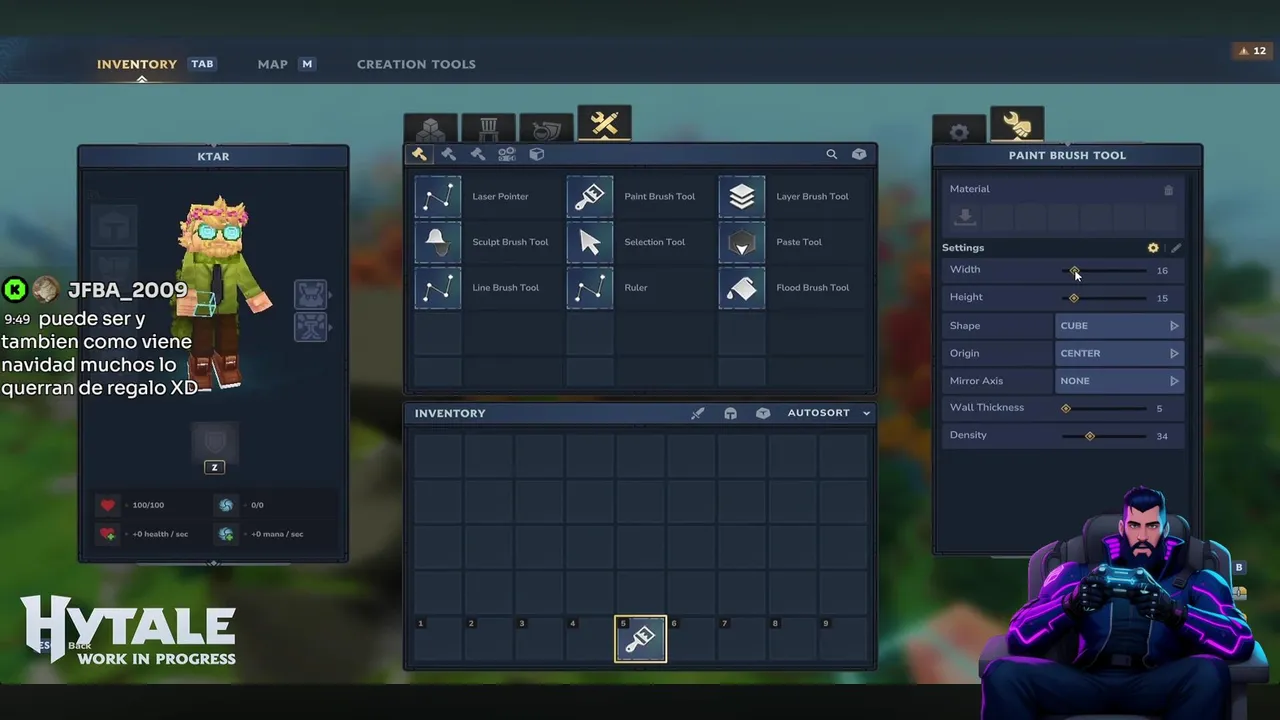
Task: Click the upper armor icon right of character
Action: (x=310, y=294)
